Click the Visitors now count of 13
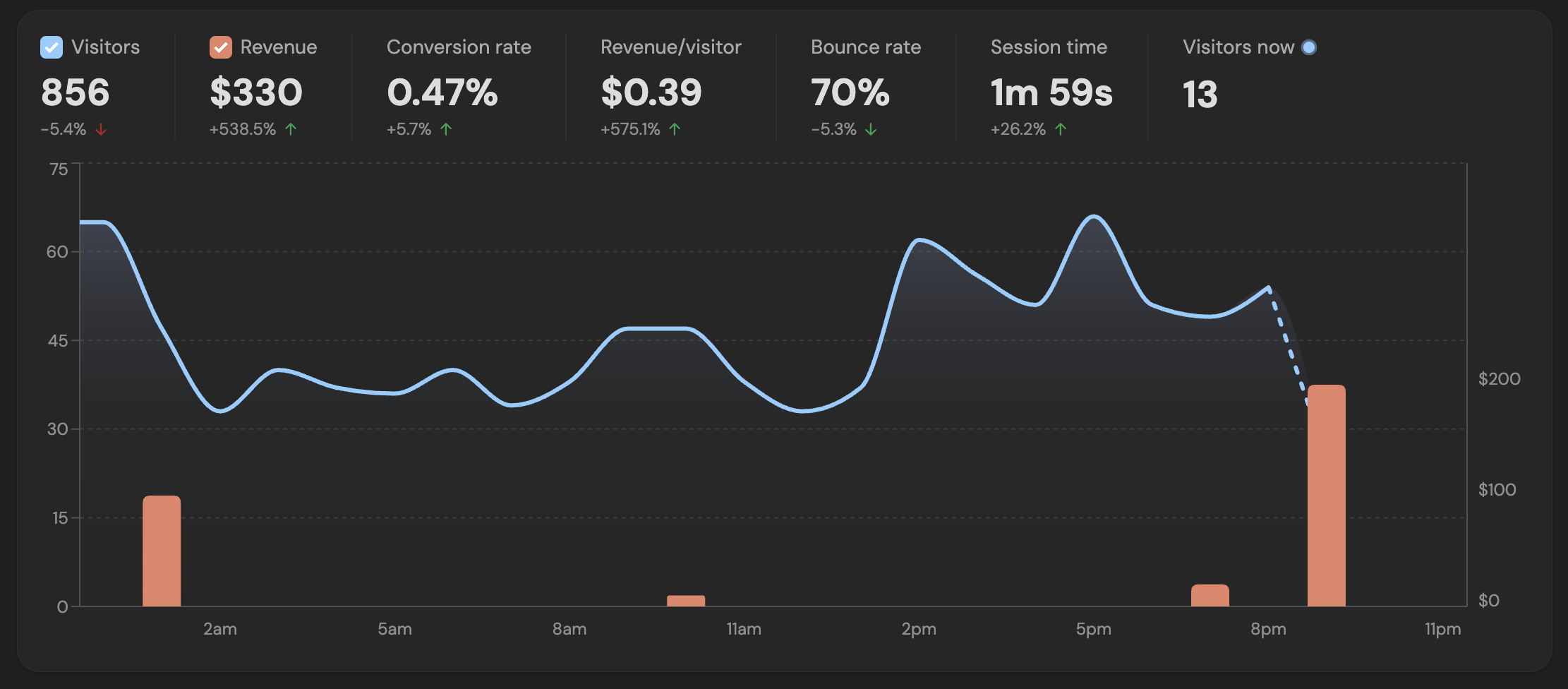The image size is (1568, 689). click(x=1200, y=94)
